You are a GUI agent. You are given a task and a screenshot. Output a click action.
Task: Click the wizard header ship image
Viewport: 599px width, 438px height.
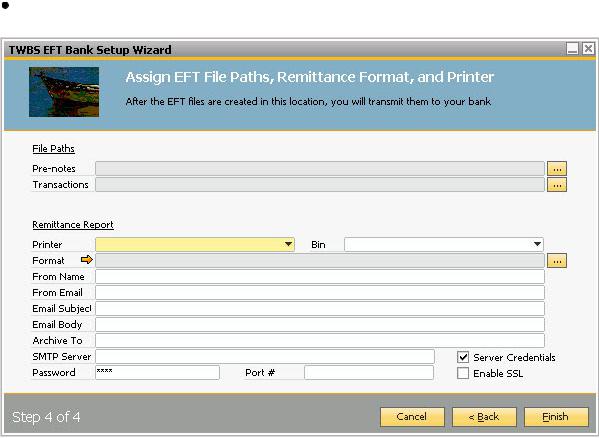64,92
